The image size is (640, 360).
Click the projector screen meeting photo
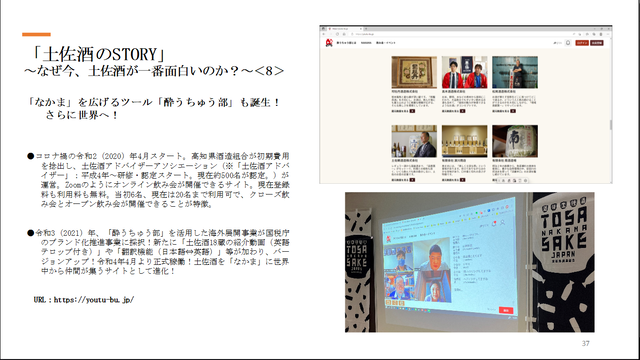(x=469, y=262)
